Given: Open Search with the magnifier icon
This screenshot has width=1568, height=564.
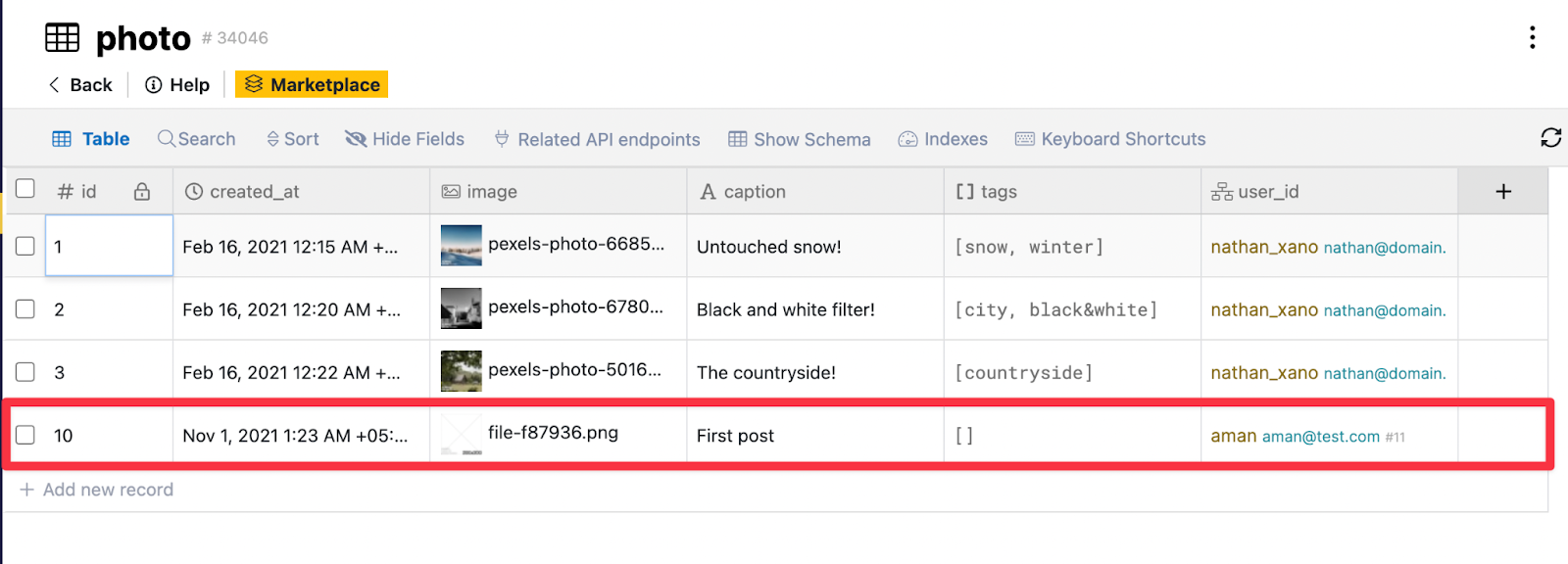Looking at the screenshot, I should point(167,139).
